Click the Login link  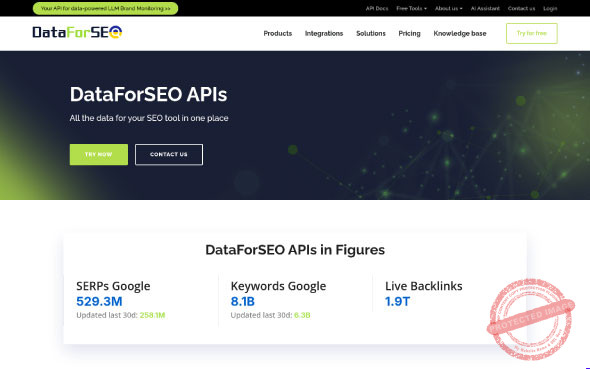pyautogui.click(x=550, y=8)
